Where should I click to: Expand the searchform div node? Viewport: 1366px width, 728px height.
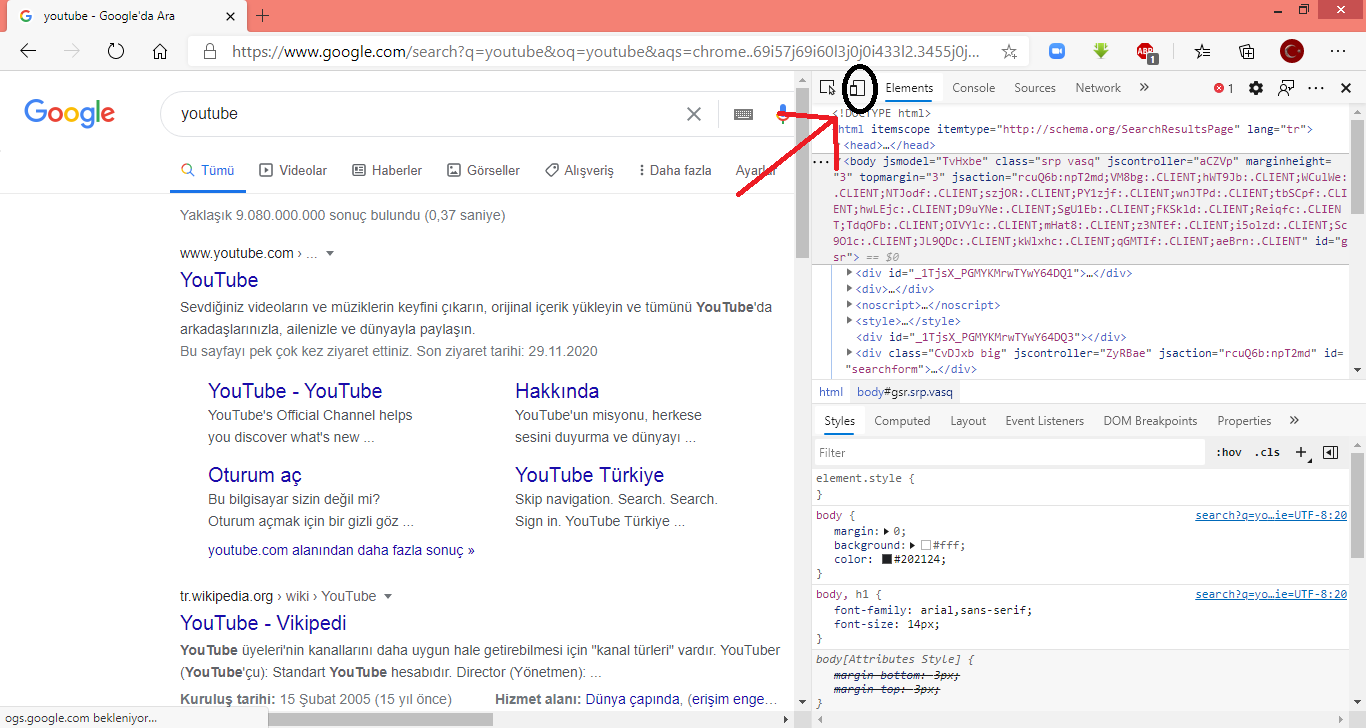pos(850,353)
